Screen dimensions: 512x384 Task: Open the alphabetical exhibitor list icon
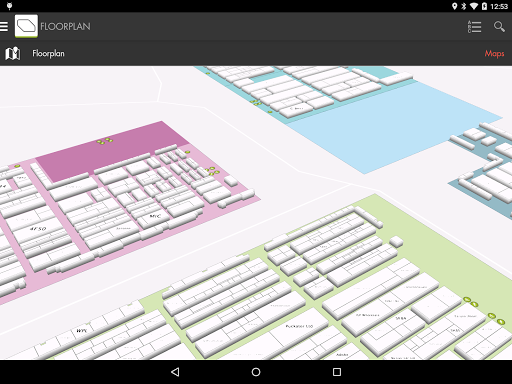pos(474,27)
